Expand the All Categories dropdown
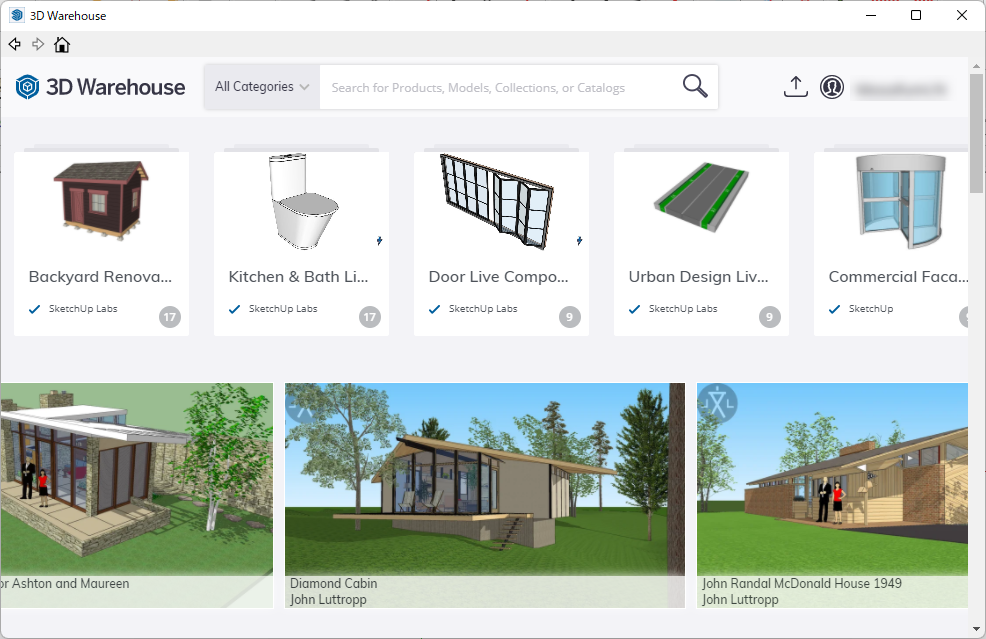Viewport: 986px width, 639px height. (x=262, y=87)
